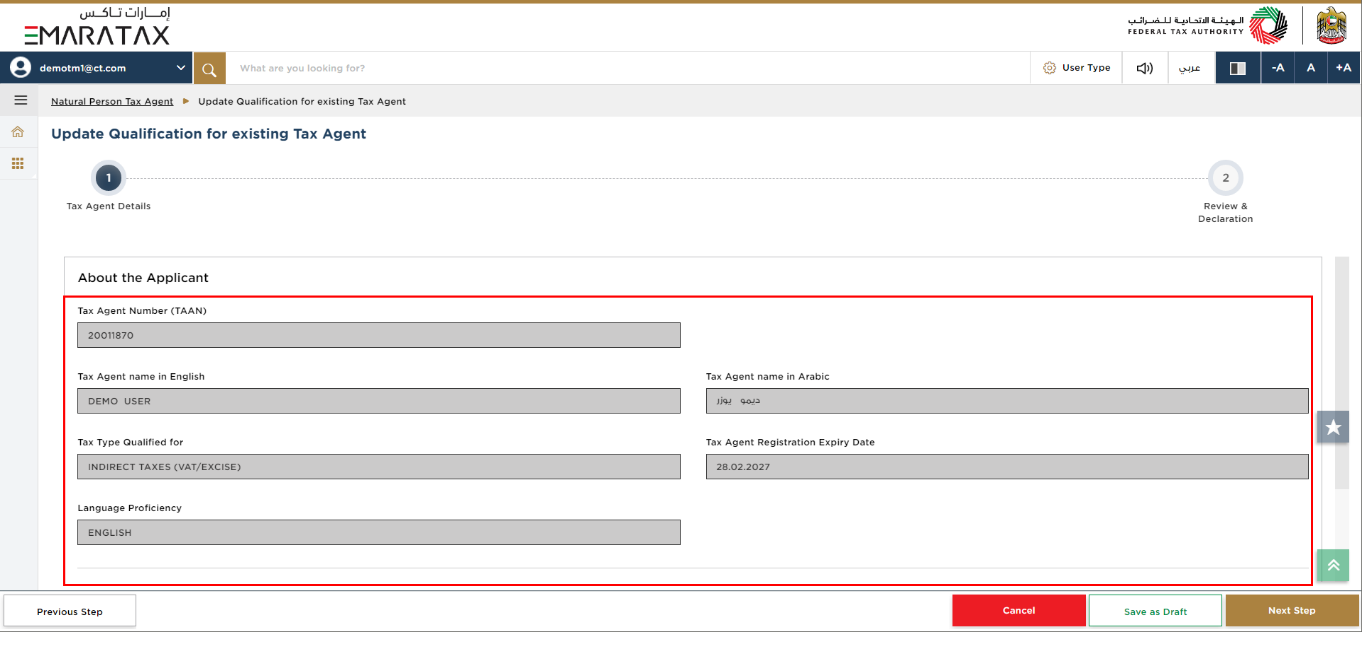The image size is (1362, 648).
Task: Click the user profile avatar icon
Action: [x=21, y=68]
